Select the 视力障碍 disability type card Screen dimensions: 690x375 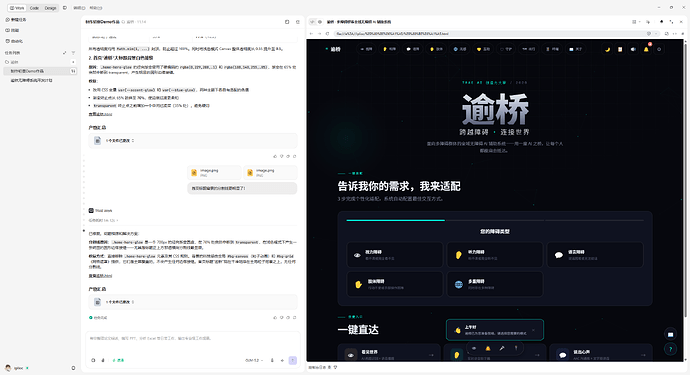click(395, 254)
